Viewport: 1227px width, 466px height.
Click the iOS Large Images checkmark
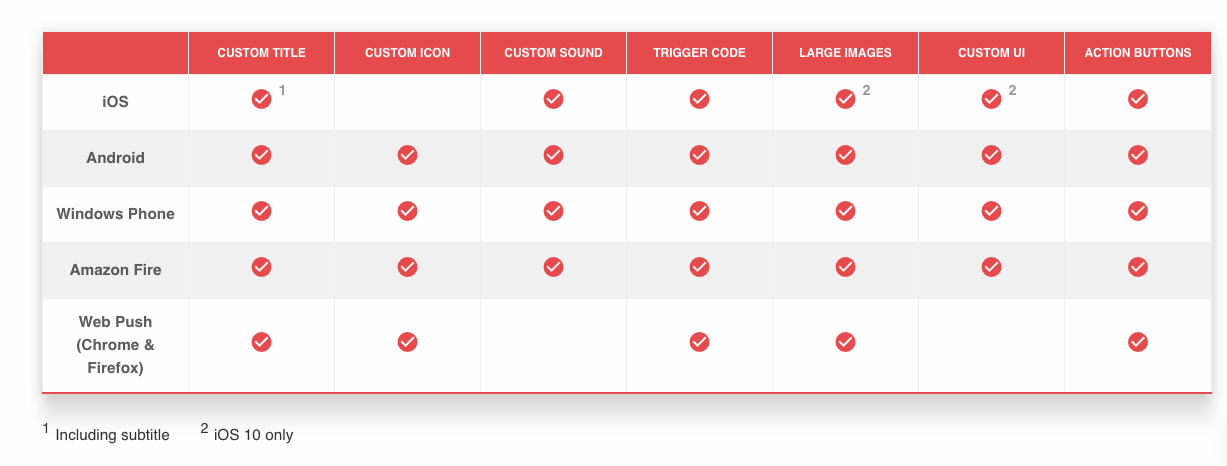[845, 99]
